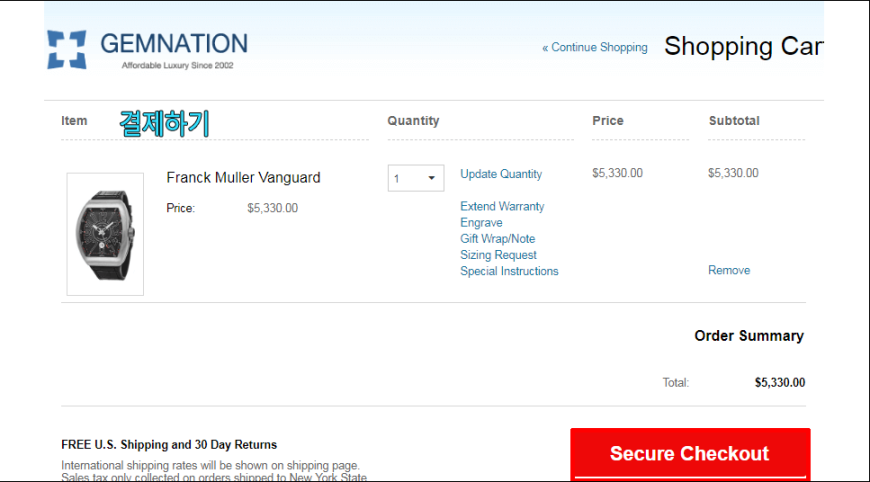Click the Order Summary heading
The image size is (870, 482).
(x=748, y=336)
